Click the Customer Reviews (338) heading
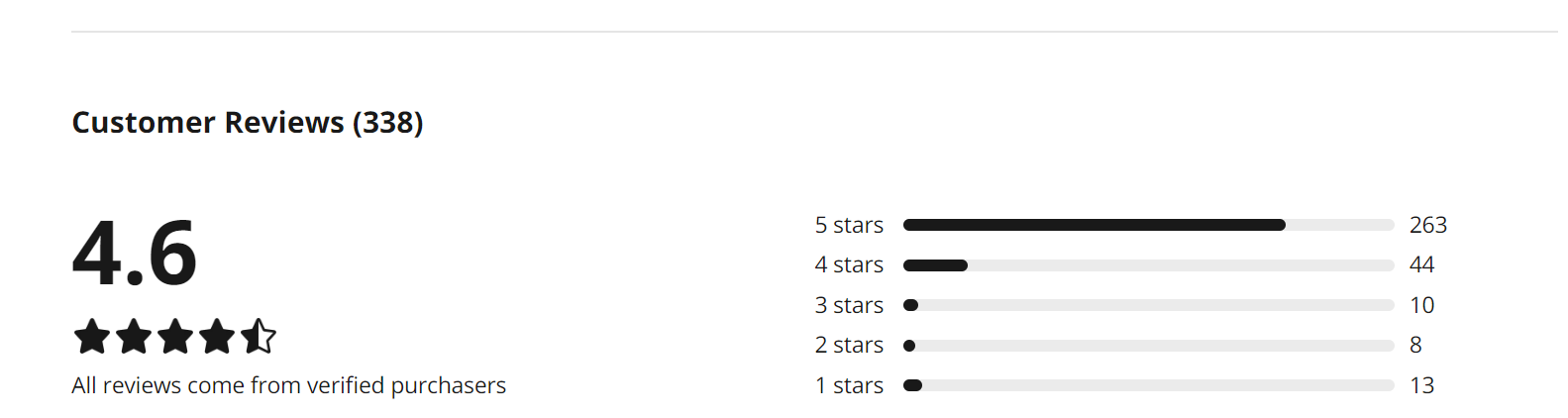 point(248,122)
